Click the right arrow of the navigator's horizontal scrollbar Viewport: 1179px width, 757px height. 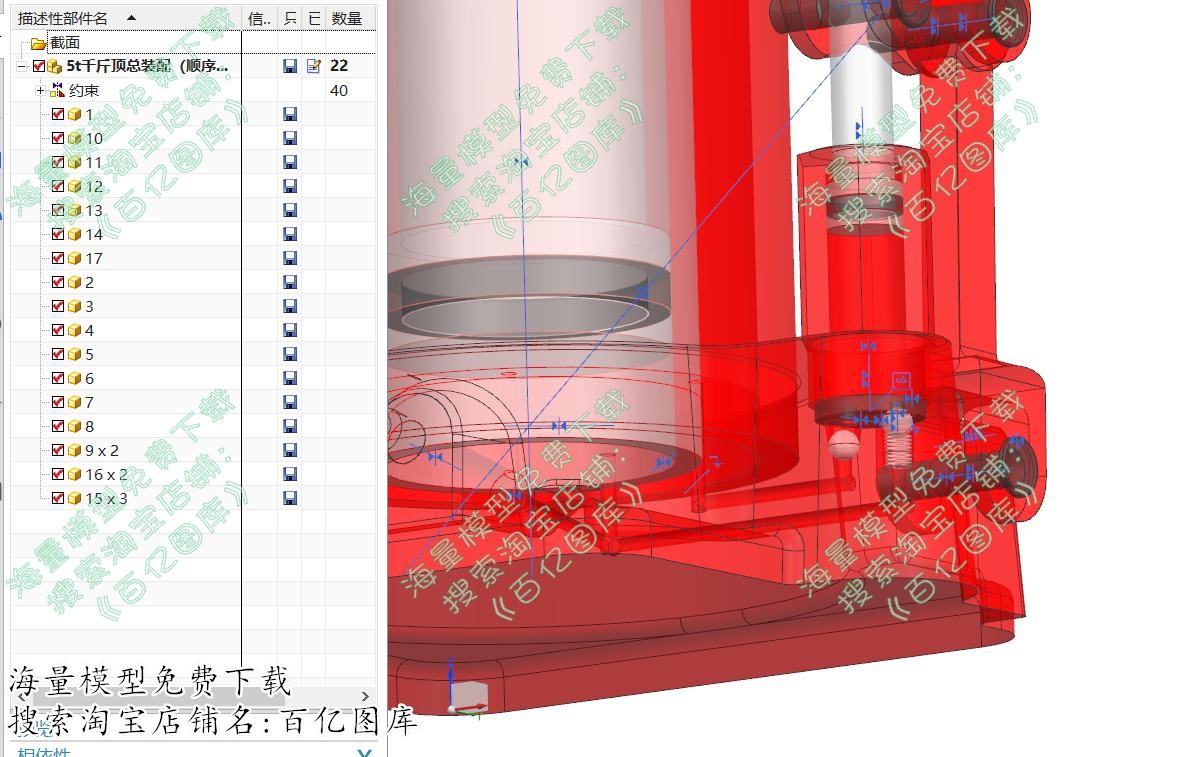coord(365,697)
